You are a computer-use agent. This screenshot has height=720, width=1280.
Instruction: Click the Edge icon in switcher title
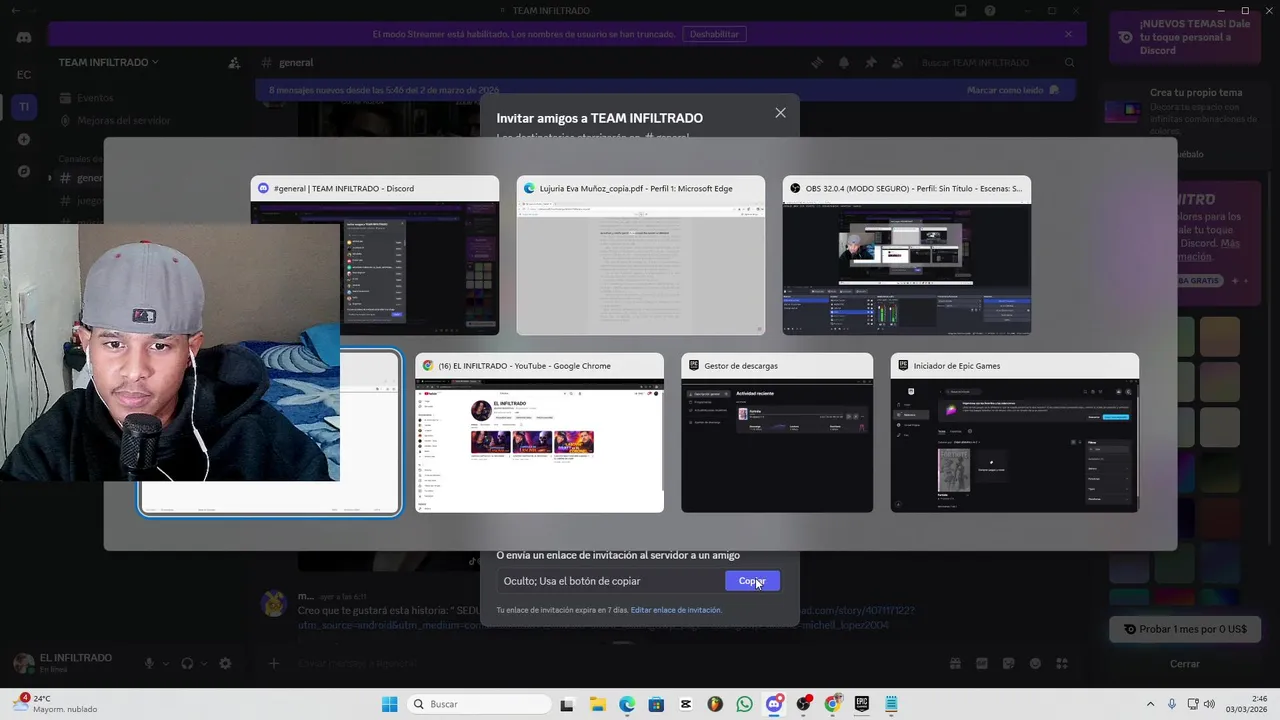[x=530, y=188]
